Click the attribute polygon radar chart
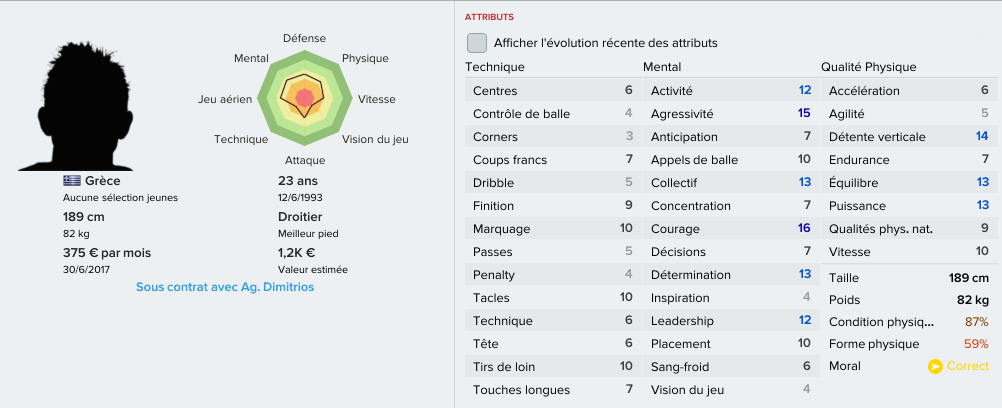 (305, 98)
